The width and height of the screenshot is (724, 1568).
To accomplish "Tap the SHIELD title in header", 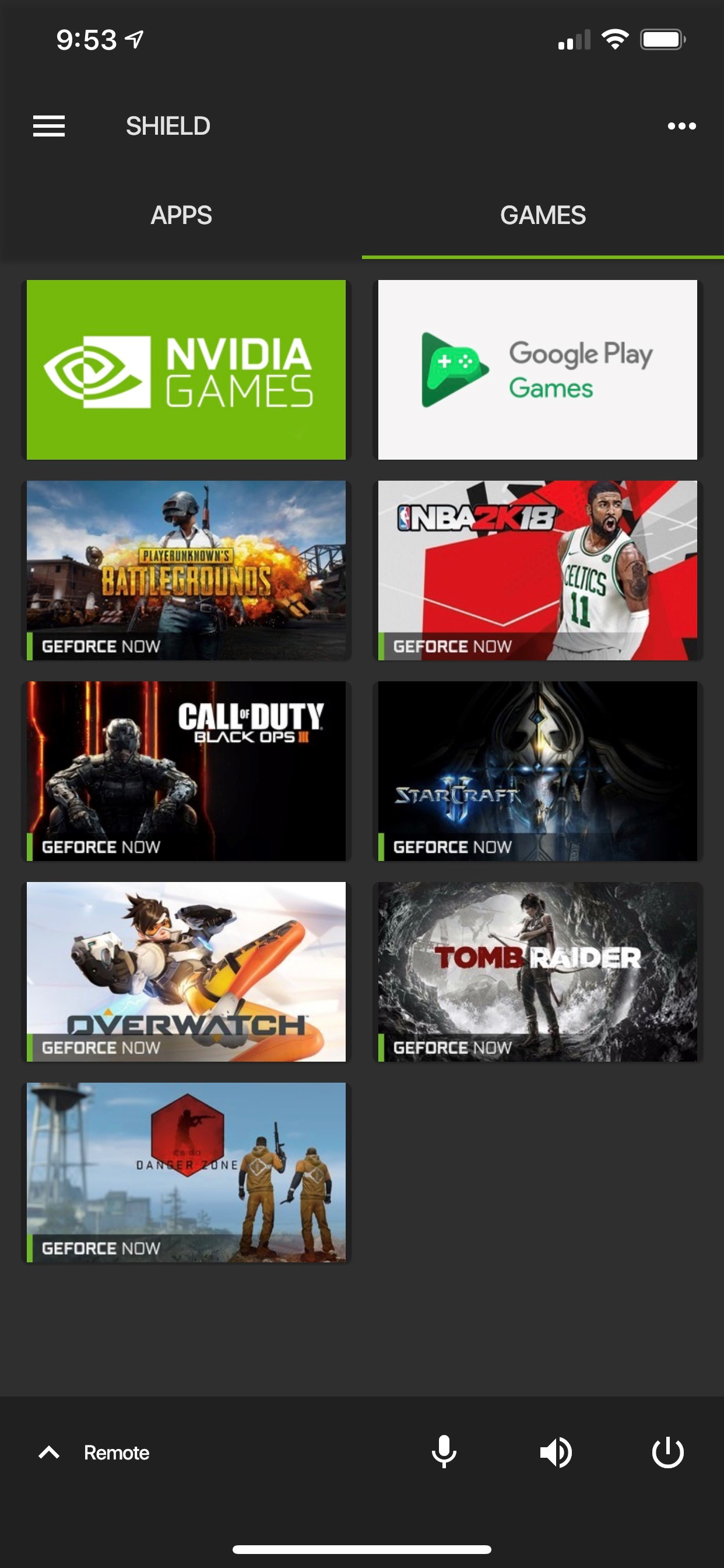I will [168, 126].
